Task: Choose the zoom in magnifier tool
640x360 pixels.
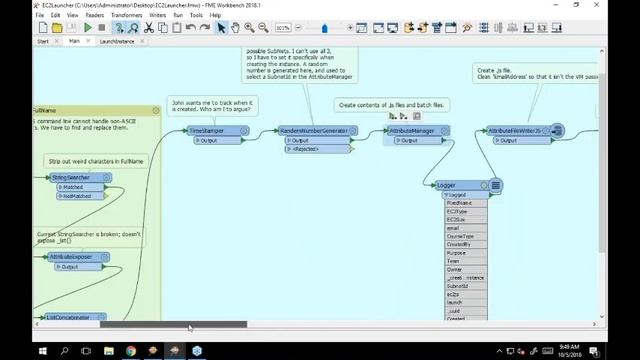Action: (249, 28)
